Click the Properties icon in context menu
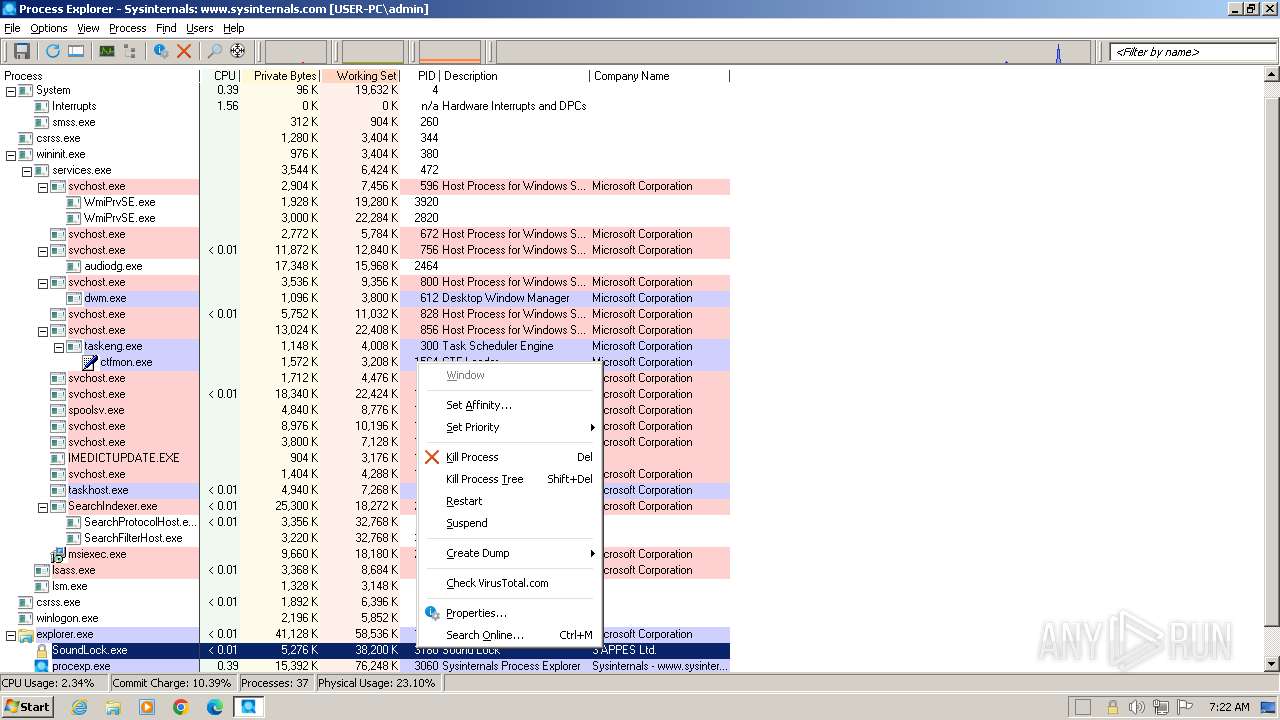Viewport: 1280px width, 720px height. (432, 613)
